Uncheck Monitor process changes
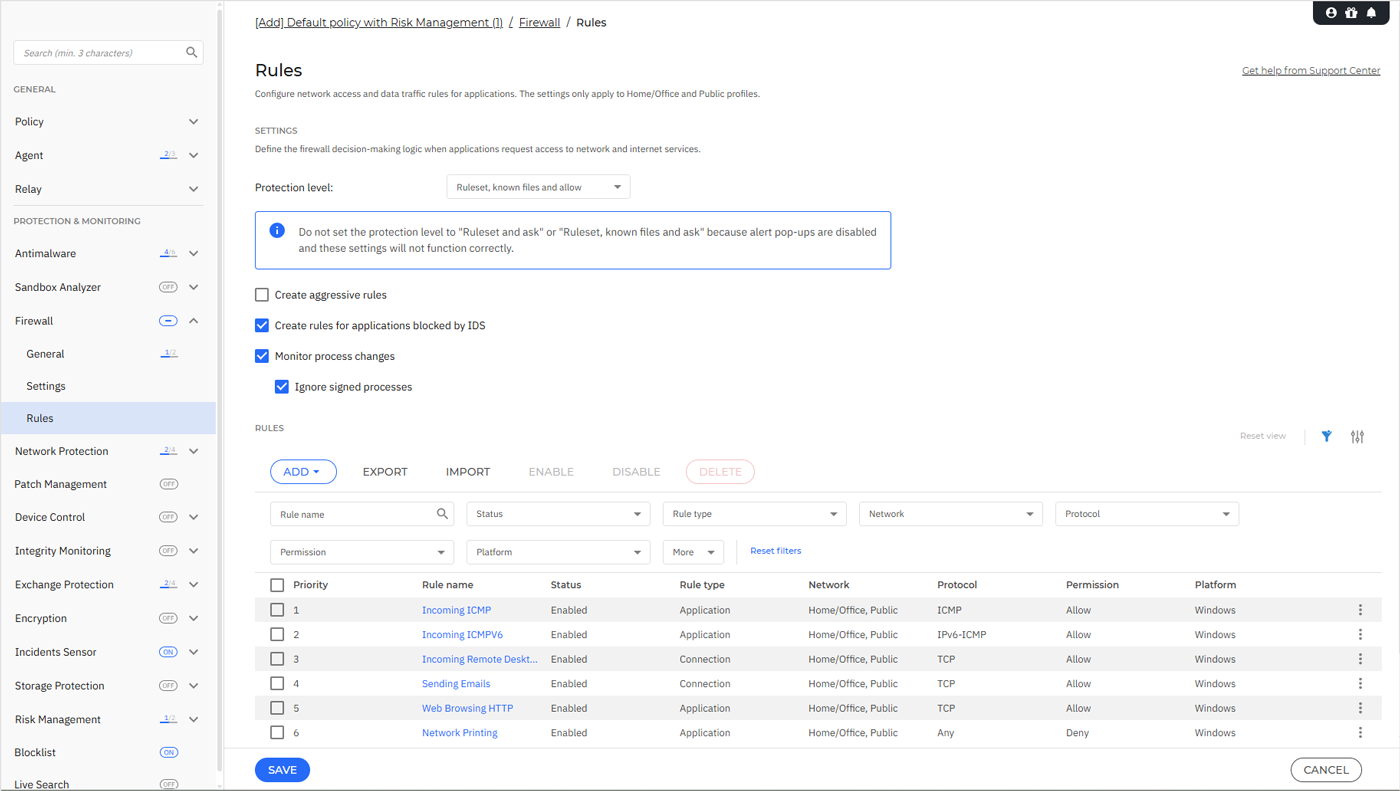Image resolution: width=1400 pixels, height=791 pixels. pyautogui.click(x=262, y=356)
